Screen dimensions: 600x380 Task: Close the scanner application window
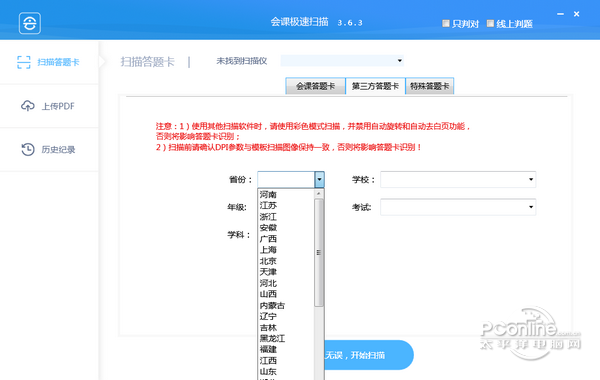tap(576, 14)
